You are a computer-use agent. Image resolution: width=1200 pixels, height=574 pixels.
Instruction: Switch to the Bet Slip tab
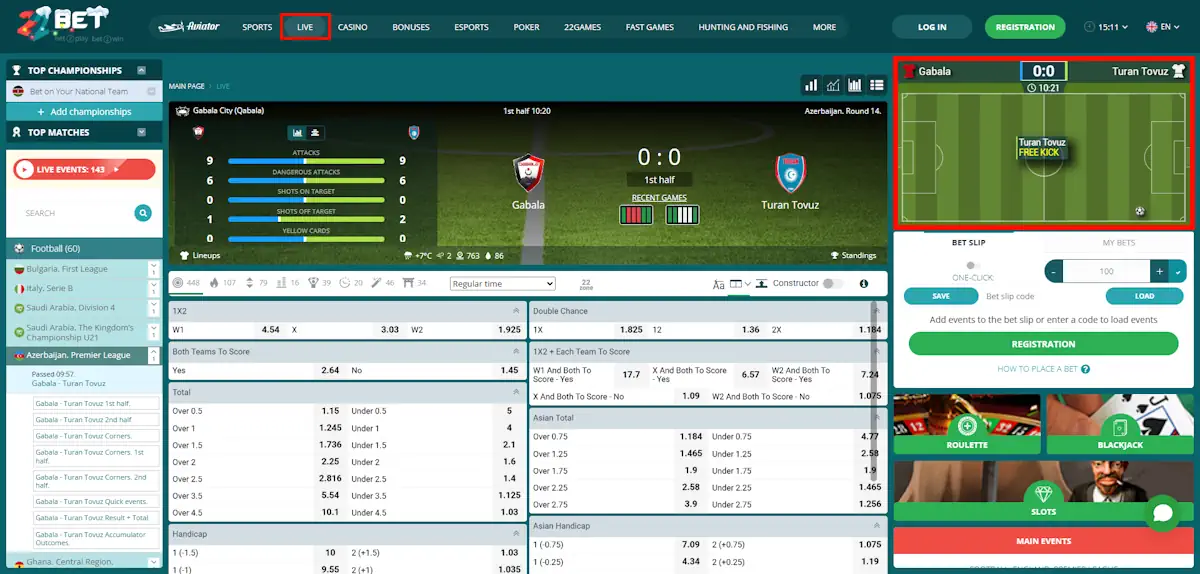pyautogui.click(x=967, y=243)
